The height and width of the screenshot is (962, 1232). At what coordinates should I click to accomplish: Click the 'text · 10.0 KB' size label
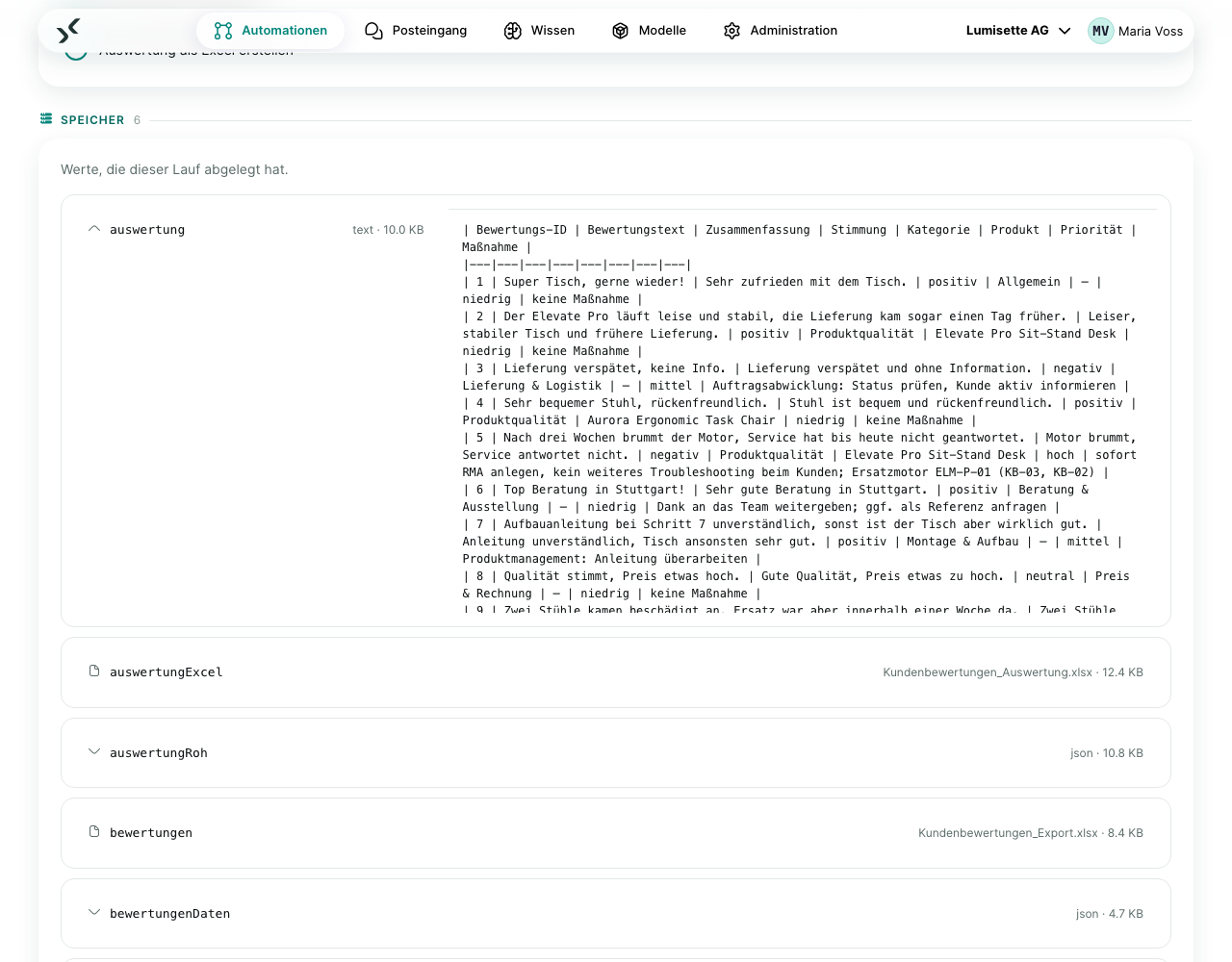[388, 230]
